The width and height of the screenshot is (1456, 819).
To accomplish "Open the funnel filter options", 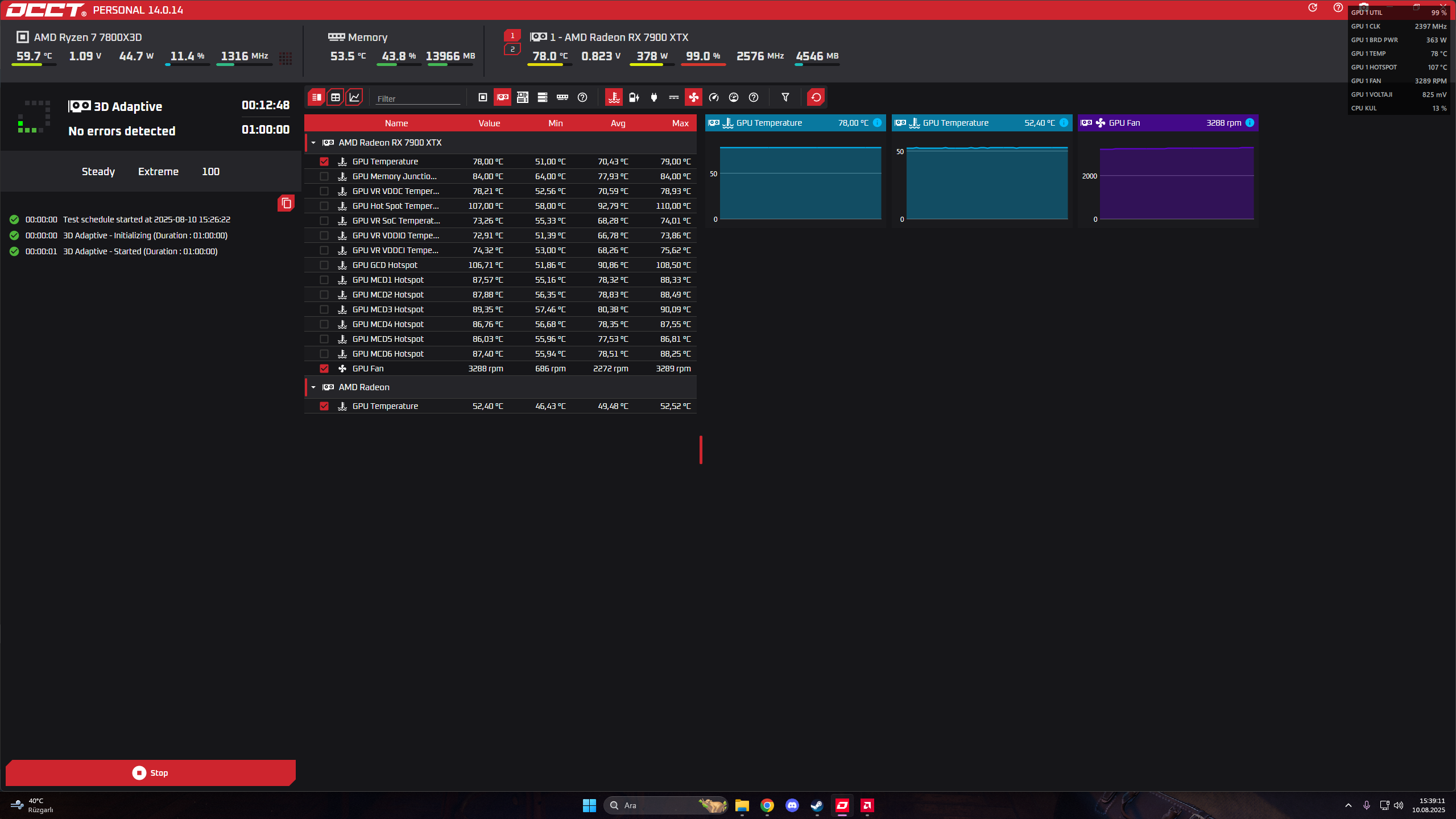I will (x=785, y=97).
